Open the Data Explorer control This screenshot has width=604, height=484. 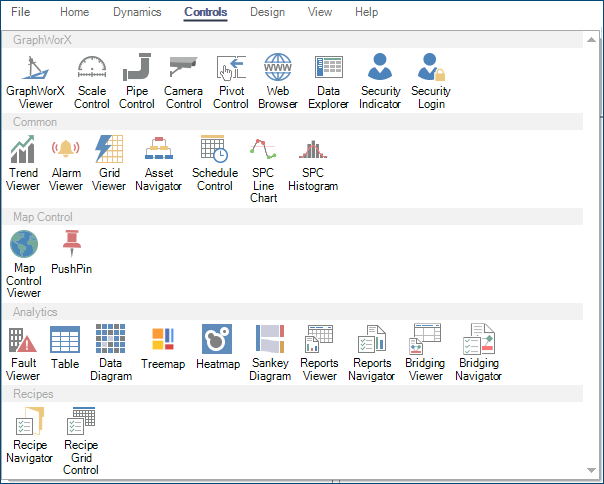(x=328, y=80)
